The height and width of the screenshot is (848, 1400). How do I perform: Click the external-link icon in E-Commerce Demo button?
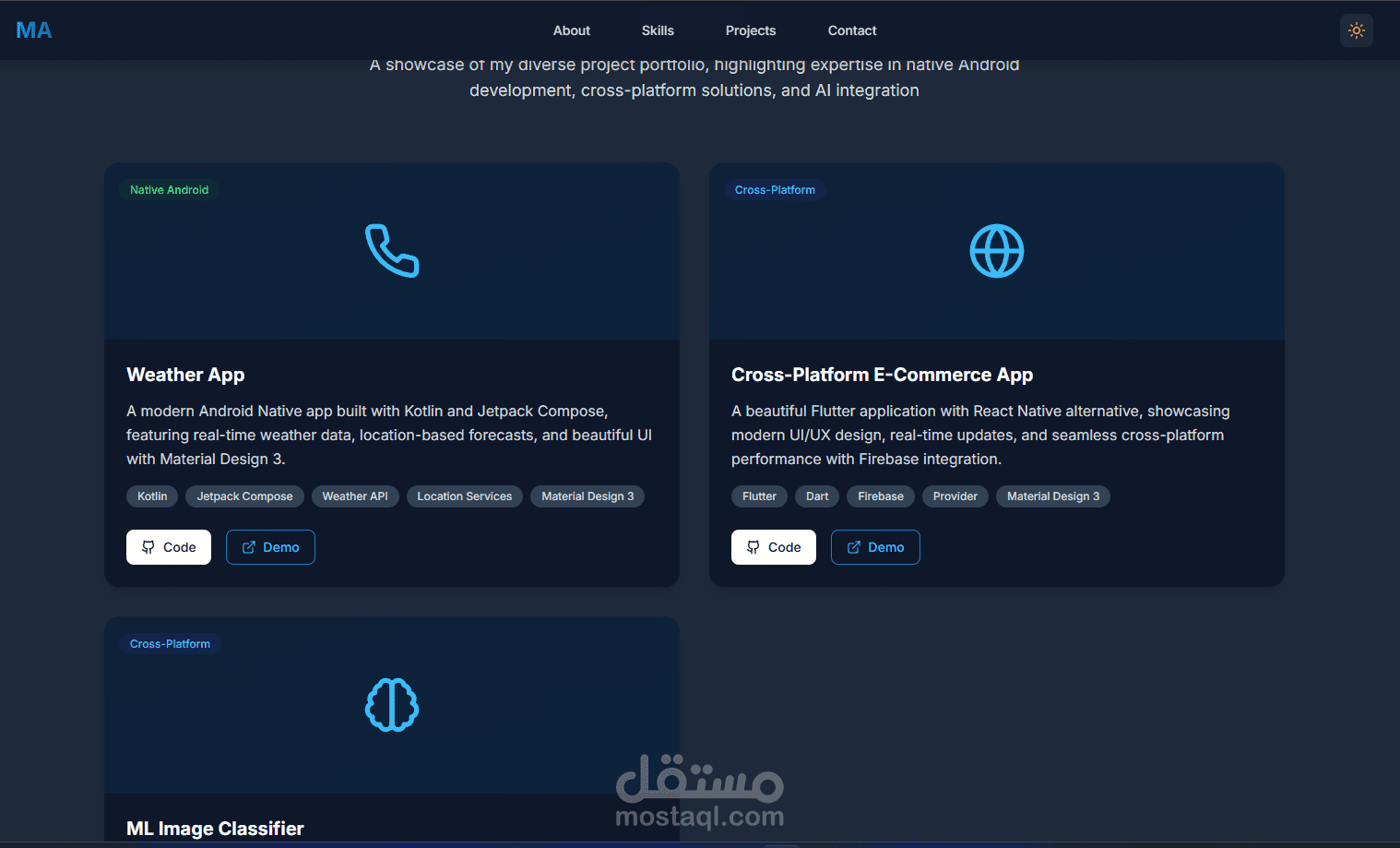coord(853,547)
